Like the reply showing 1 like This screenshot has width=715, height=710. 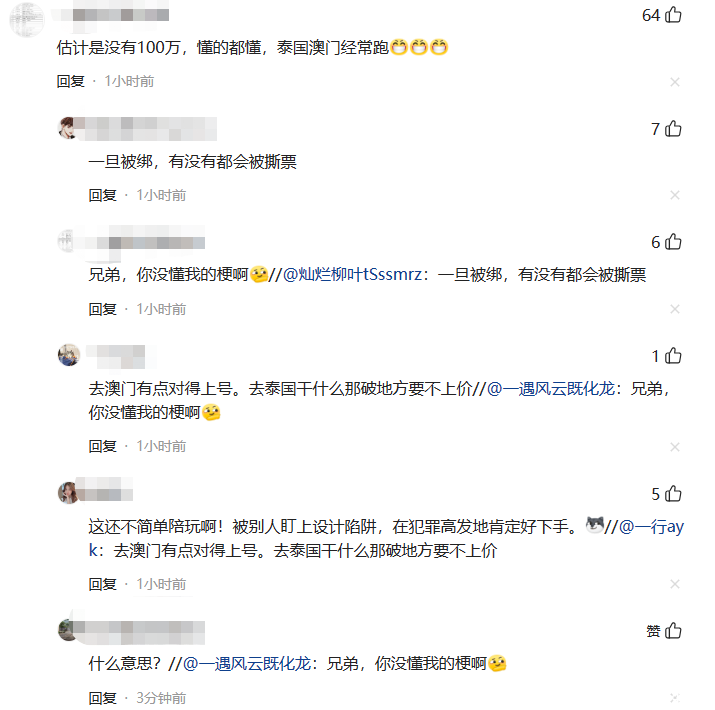673,356
